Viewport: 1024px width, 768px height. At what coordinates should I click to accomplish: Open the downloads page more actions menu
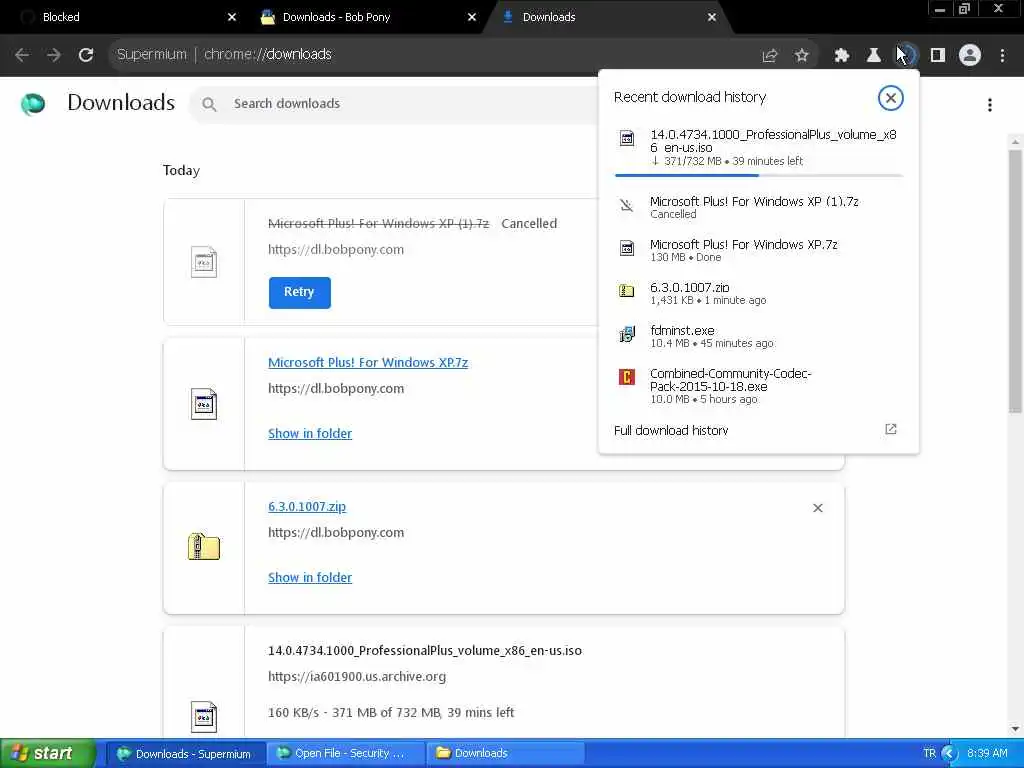coord(990,104)
